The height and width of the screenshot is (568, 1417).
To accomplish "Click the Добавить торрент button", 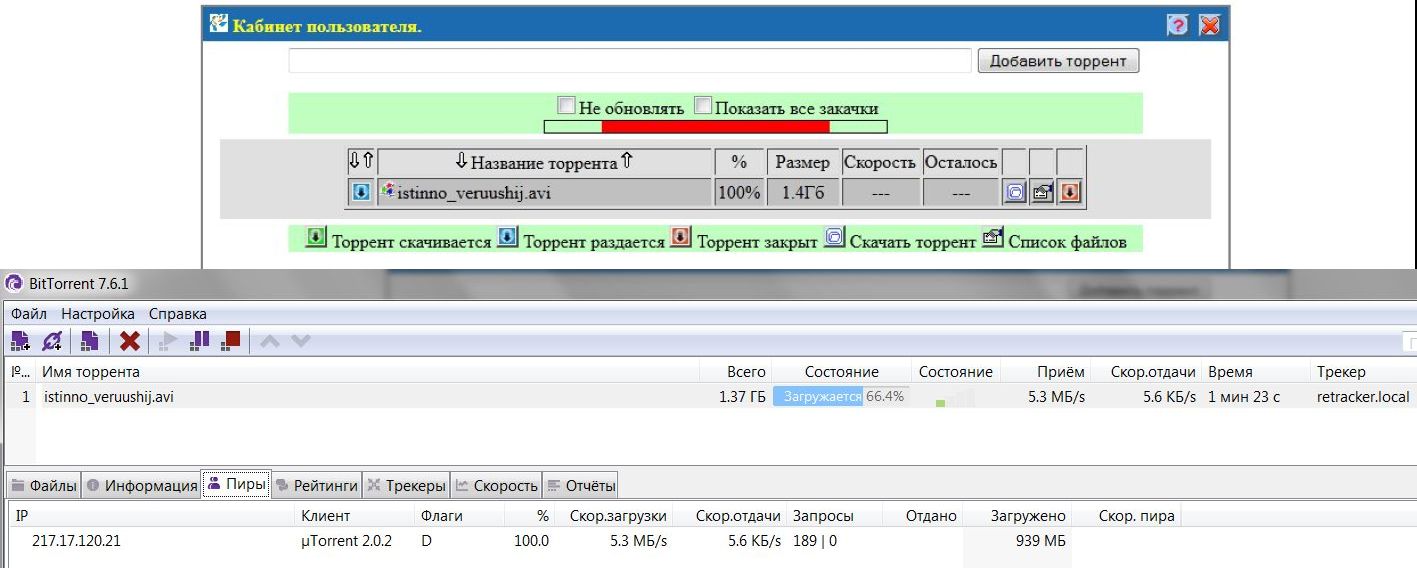I will pyautogui.click(x=1058, y=61).
